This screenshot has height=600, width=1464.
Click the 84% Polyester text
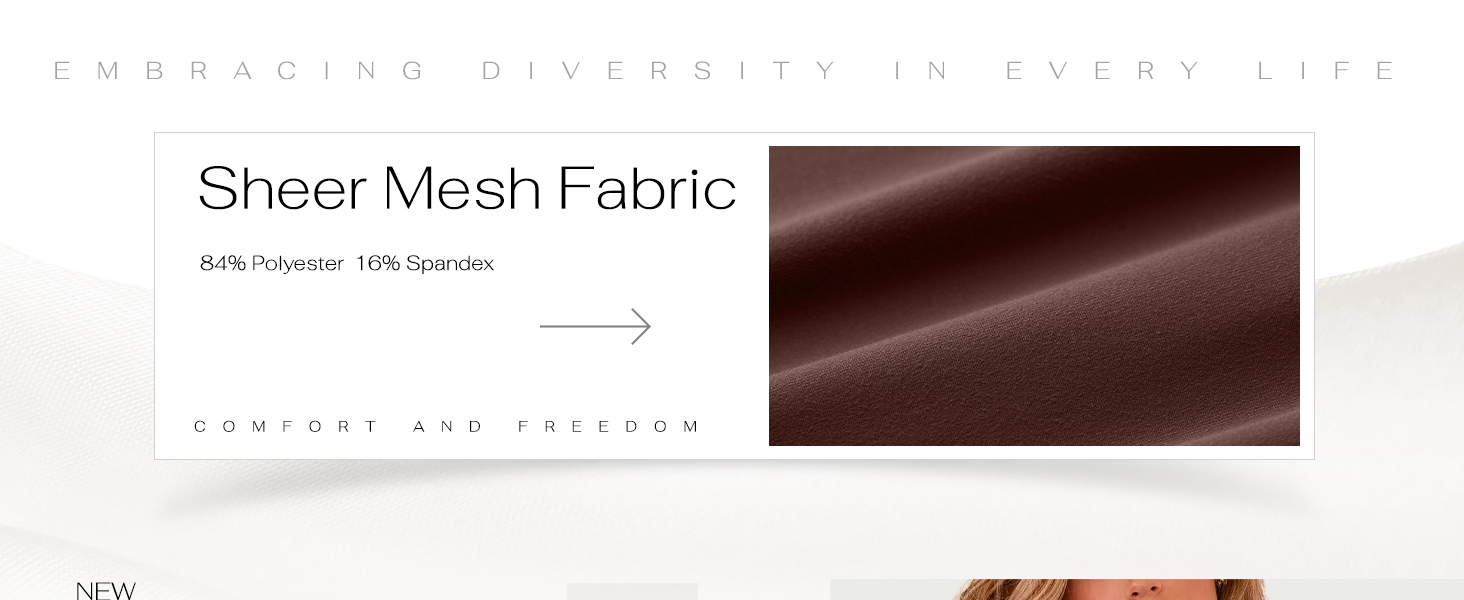pyautogui.click(x=272, y=264)
